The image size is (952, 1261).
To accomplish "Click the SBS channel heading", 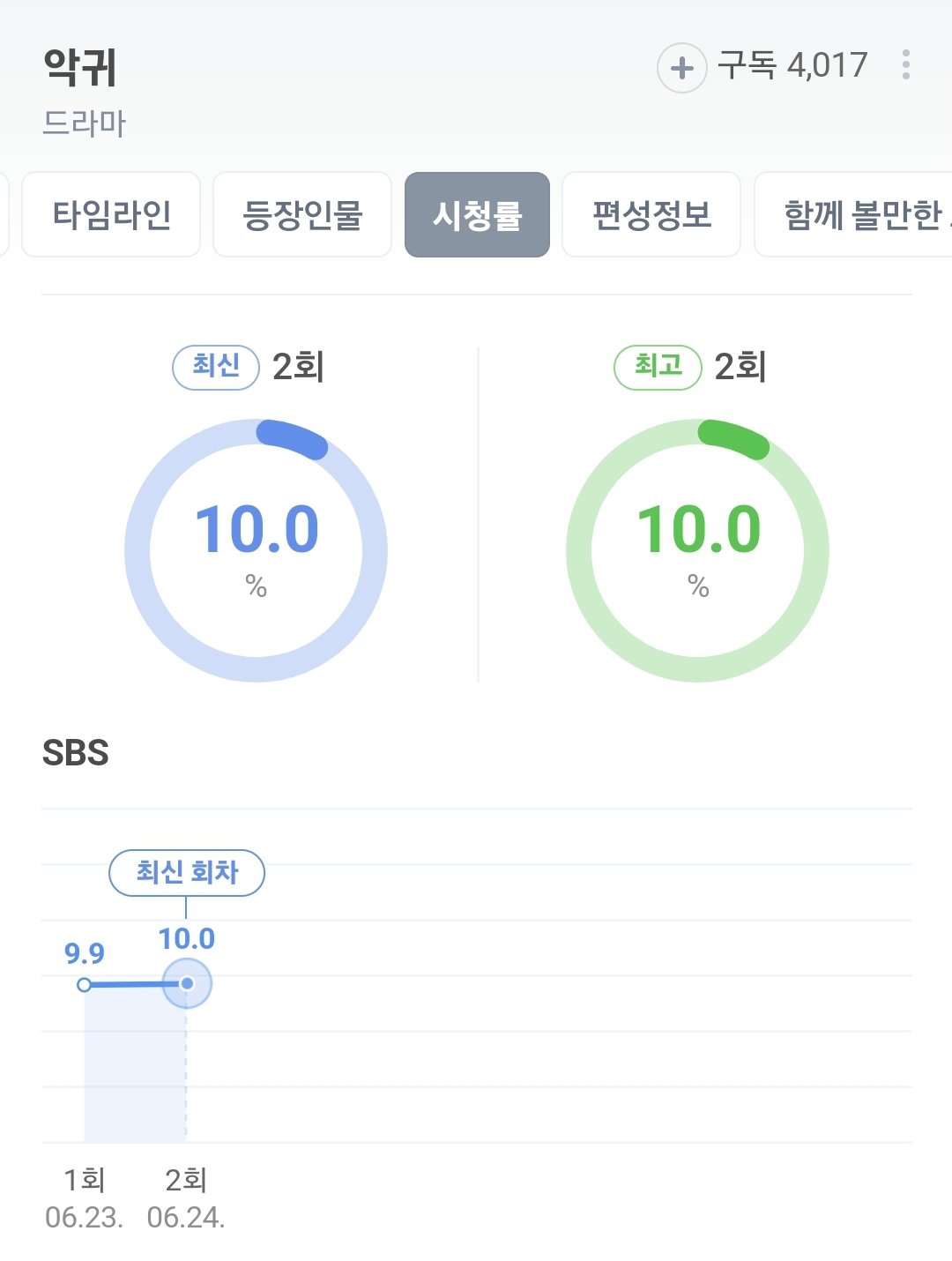I will pos(76,753).
